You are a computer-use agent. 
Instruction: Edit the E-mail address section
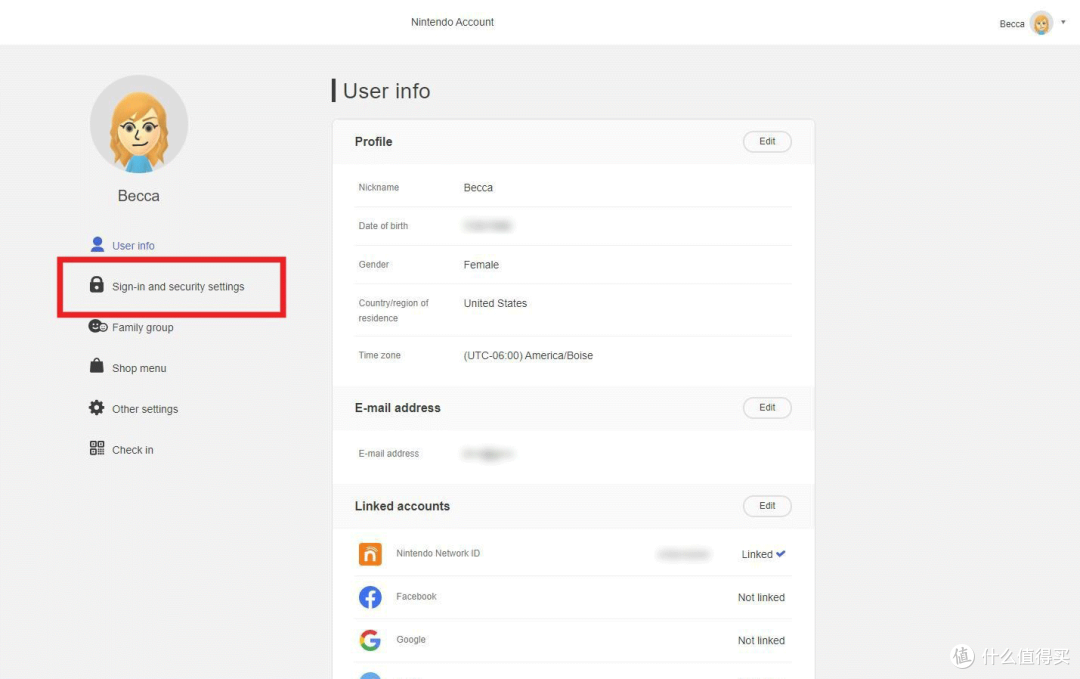(767, 408)
